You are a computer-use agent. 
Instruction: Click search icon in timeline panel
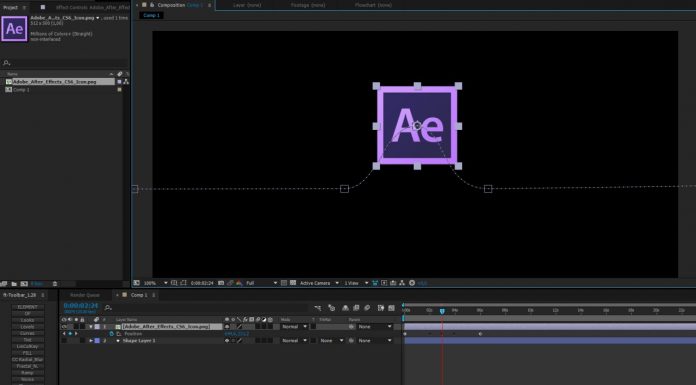108,307
